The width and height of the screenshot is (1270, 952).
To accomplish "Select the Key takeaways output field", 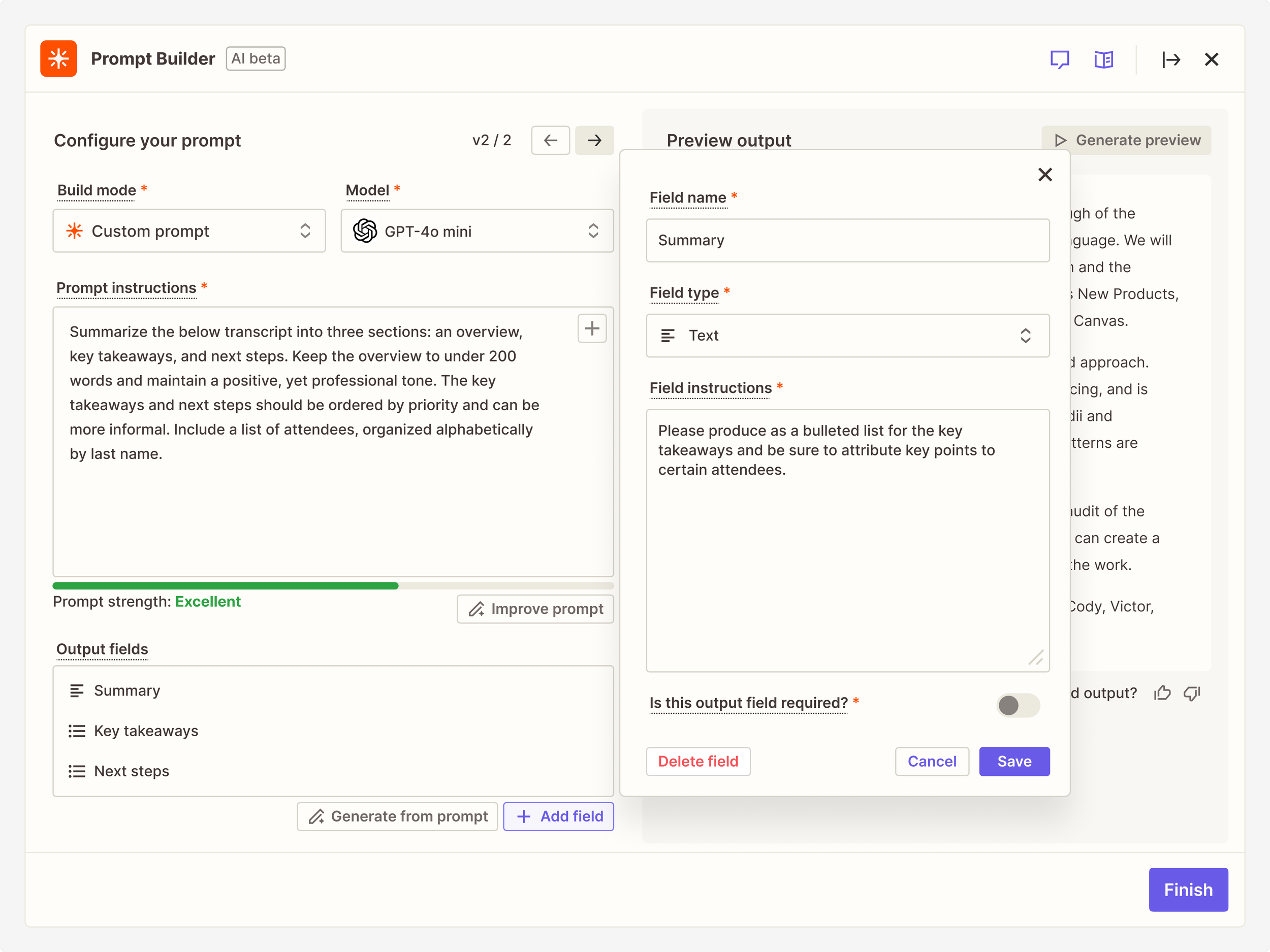I will click(146, 731).
